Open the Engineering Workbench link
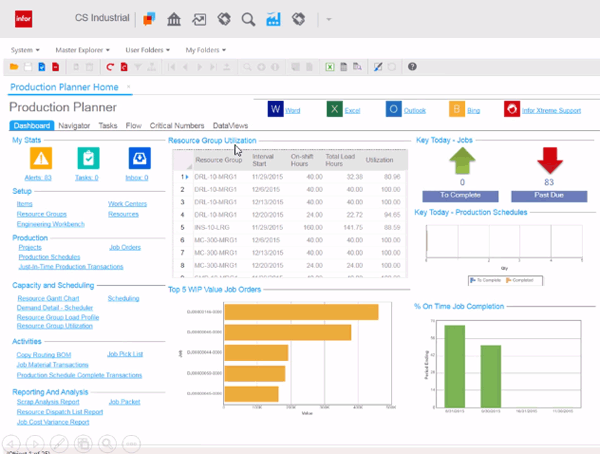The height and width of the screenshot is (454, 600). (51, 224)
